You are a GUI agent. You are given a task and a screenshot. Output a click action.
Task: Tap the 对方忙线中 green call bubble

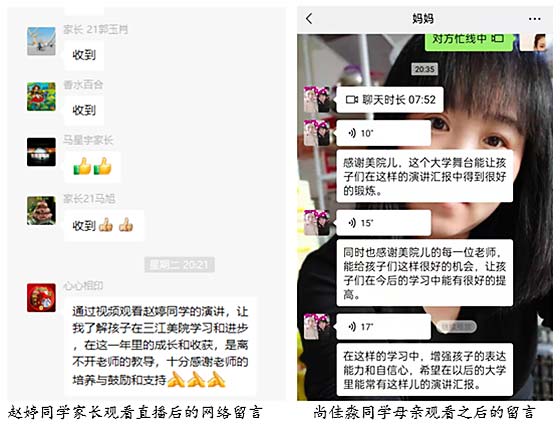(x=469, y=40)
